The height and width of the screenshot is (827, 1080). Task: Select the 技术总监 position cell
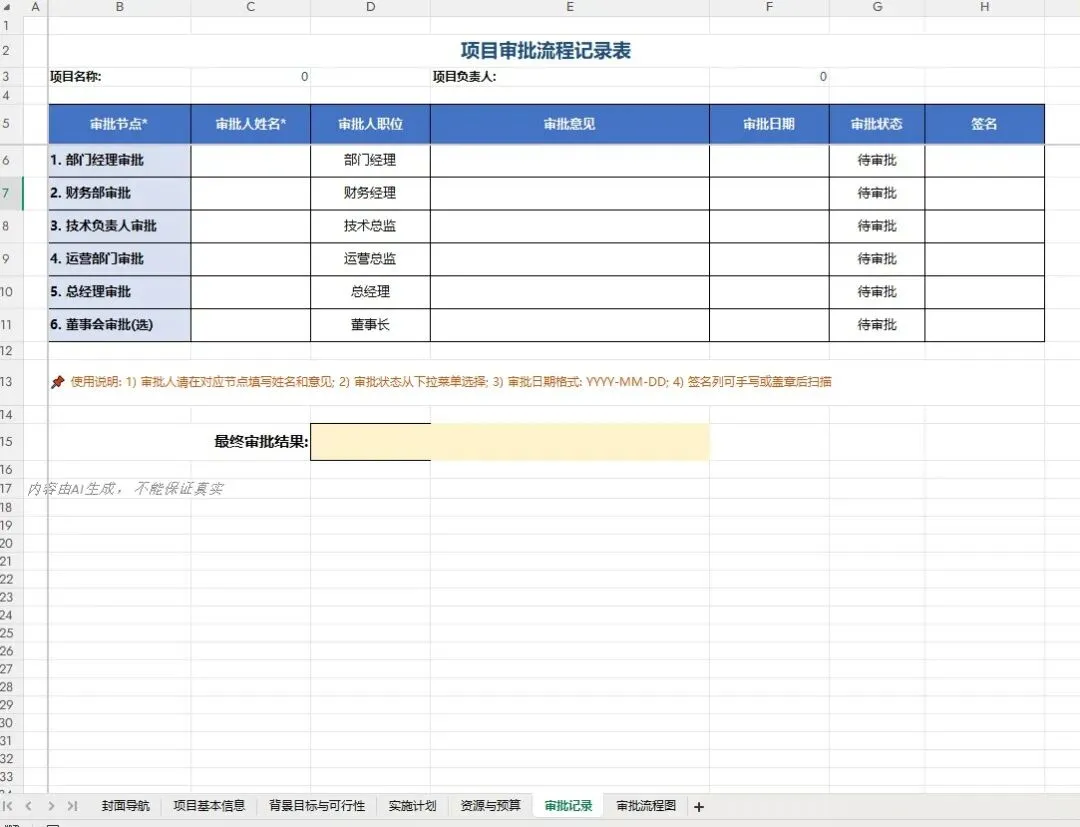371,226
